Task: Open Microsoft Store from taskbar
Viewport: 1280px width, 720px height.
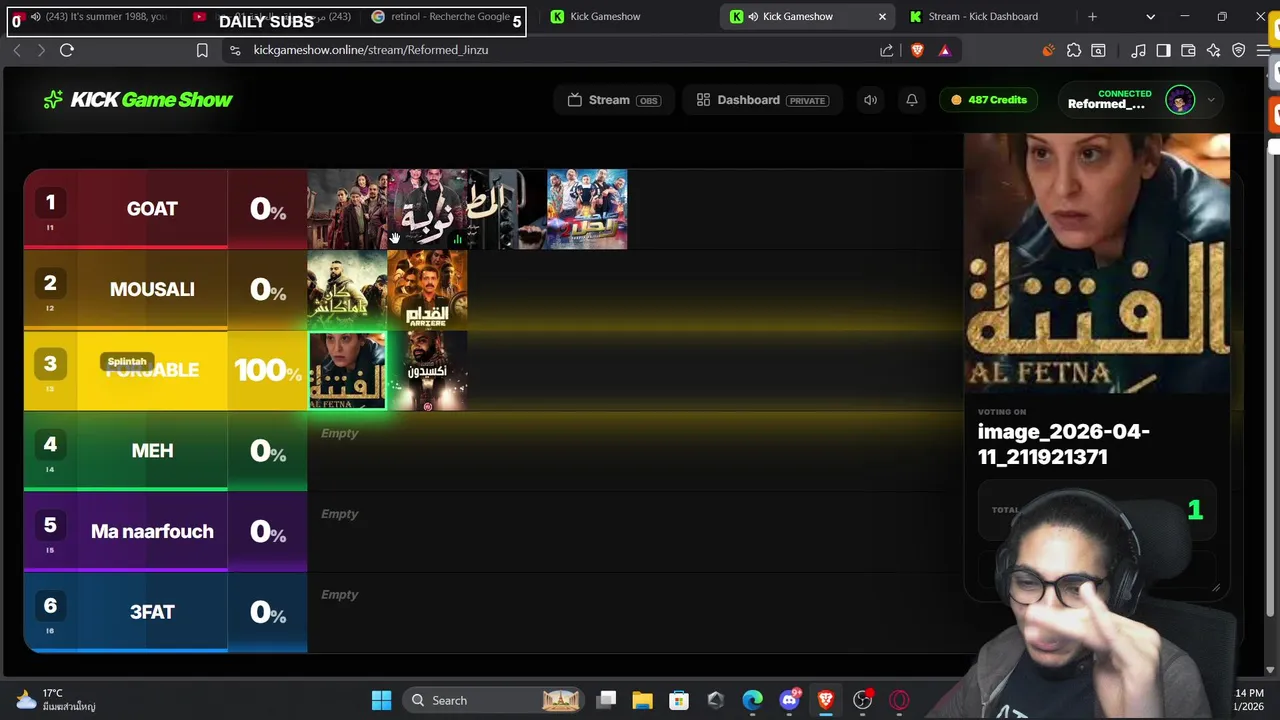Action: pyautogui.click(x=679, y=700)
